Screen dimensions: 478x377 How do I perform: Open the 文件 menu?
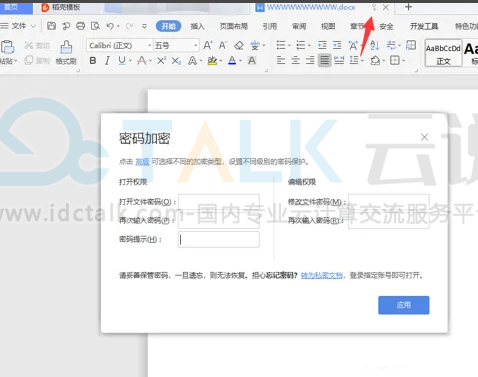[19, 26]
